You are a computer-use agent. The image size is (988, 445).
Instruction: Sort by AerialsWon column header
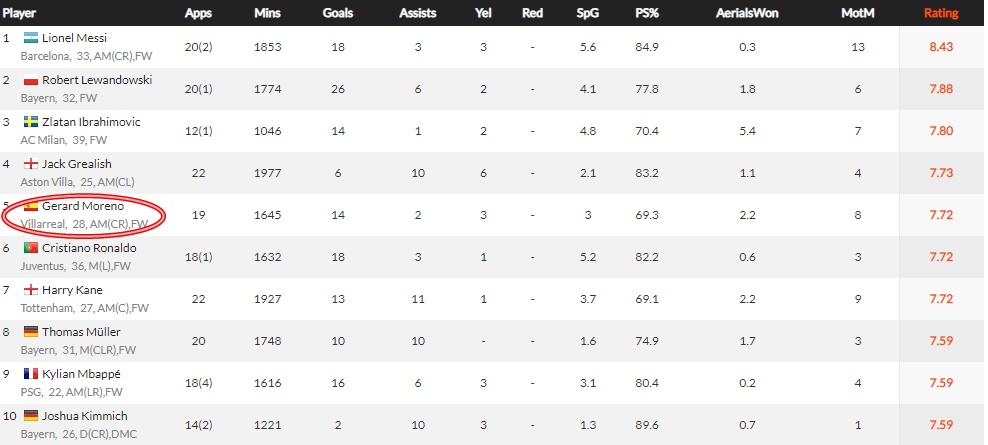pos(747,13)
